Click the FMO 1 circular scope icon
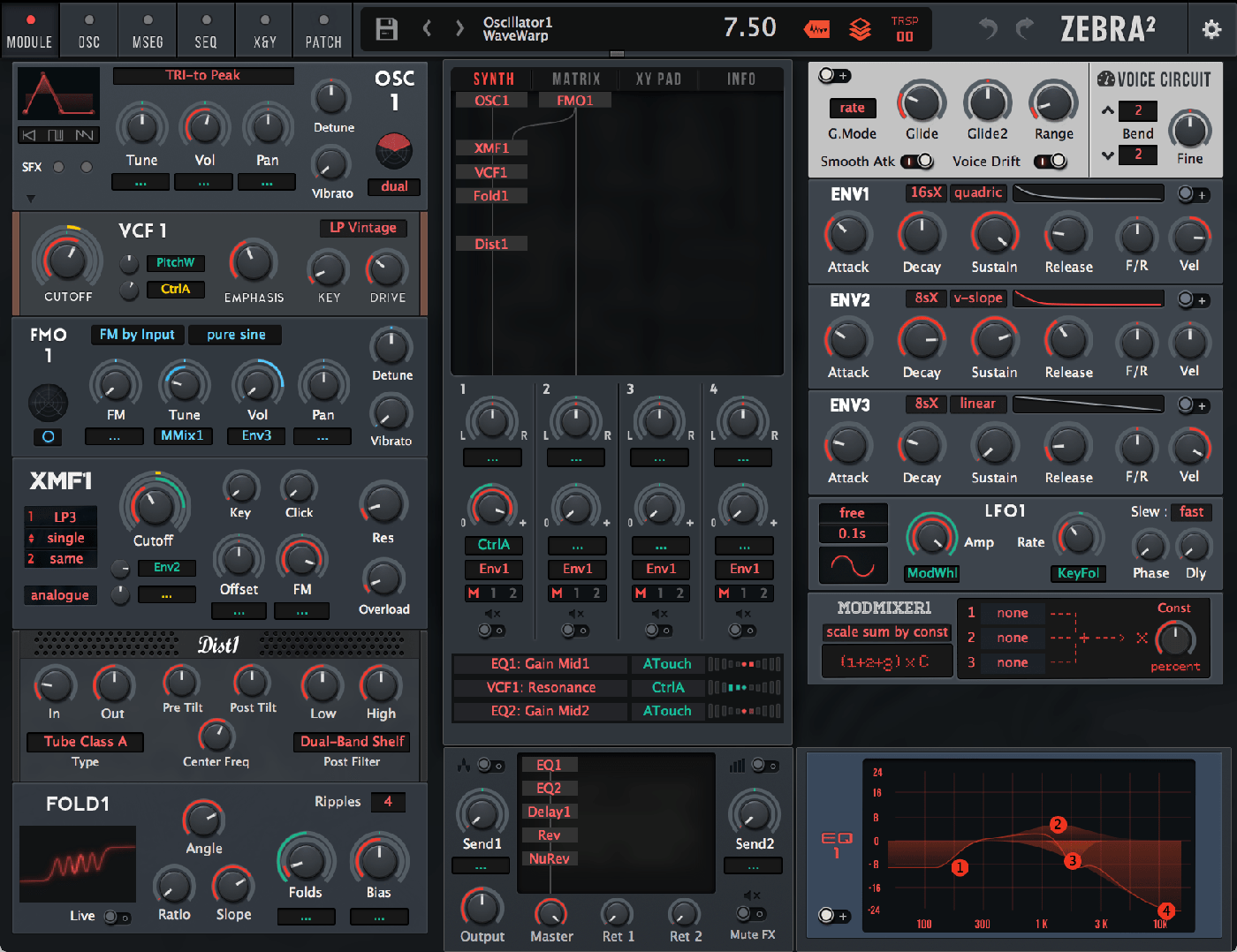Screen dimensions: 1237x952 pos(48,403)
